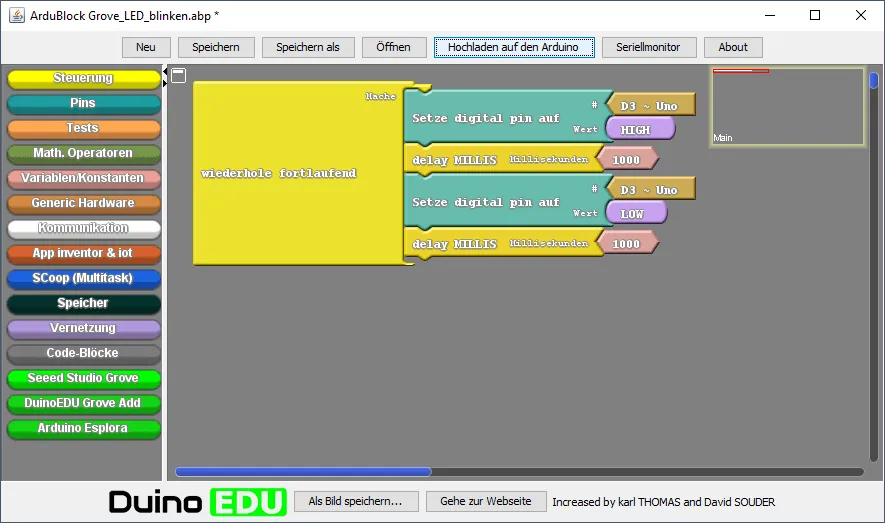The image size is (885, 523).
Task: Open the Steuerung block category
Action: (x=83, y=78)
